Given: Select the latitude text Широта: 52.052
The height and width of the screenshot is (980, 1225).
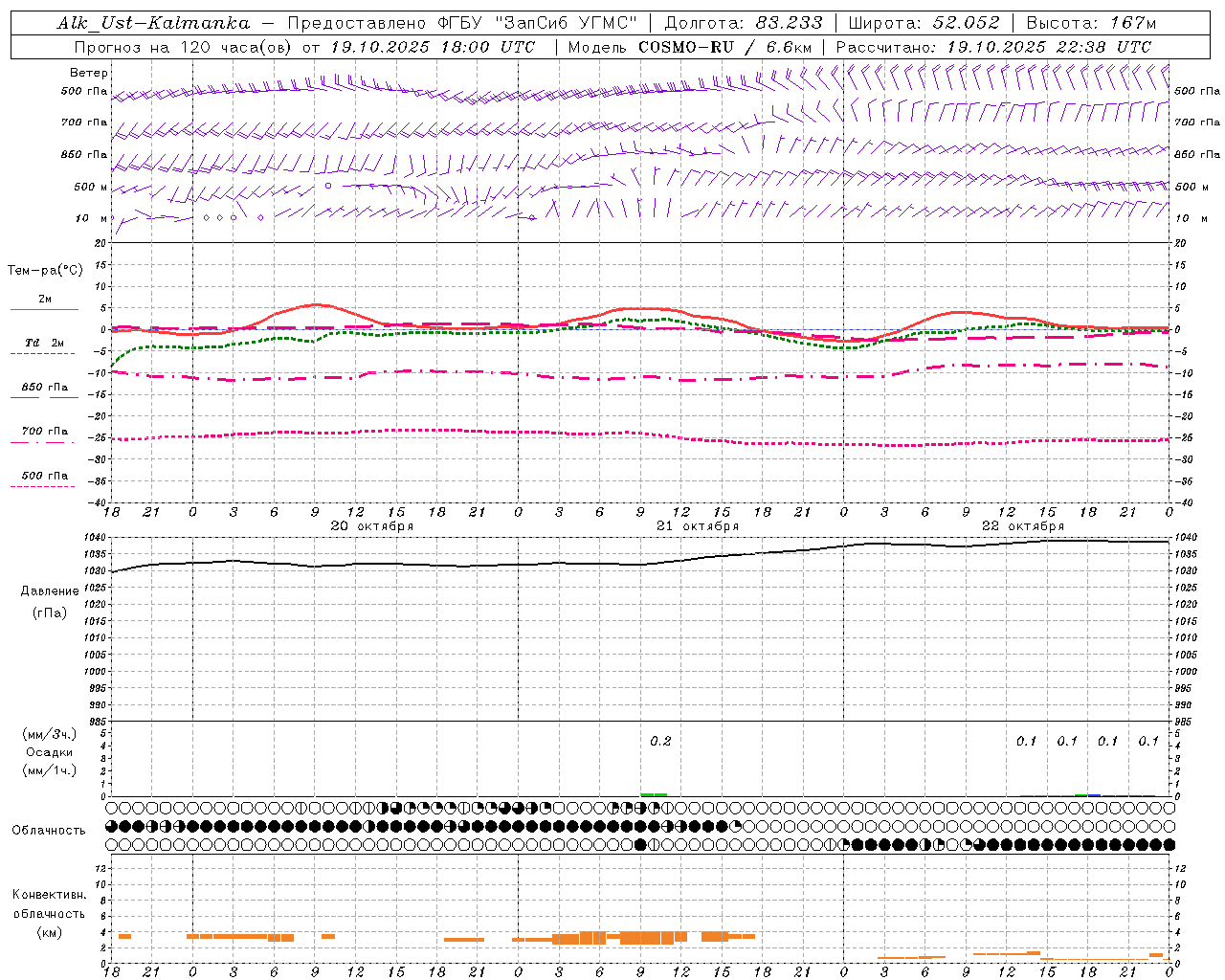Looking at the screenshot, I should coord(924,23).
